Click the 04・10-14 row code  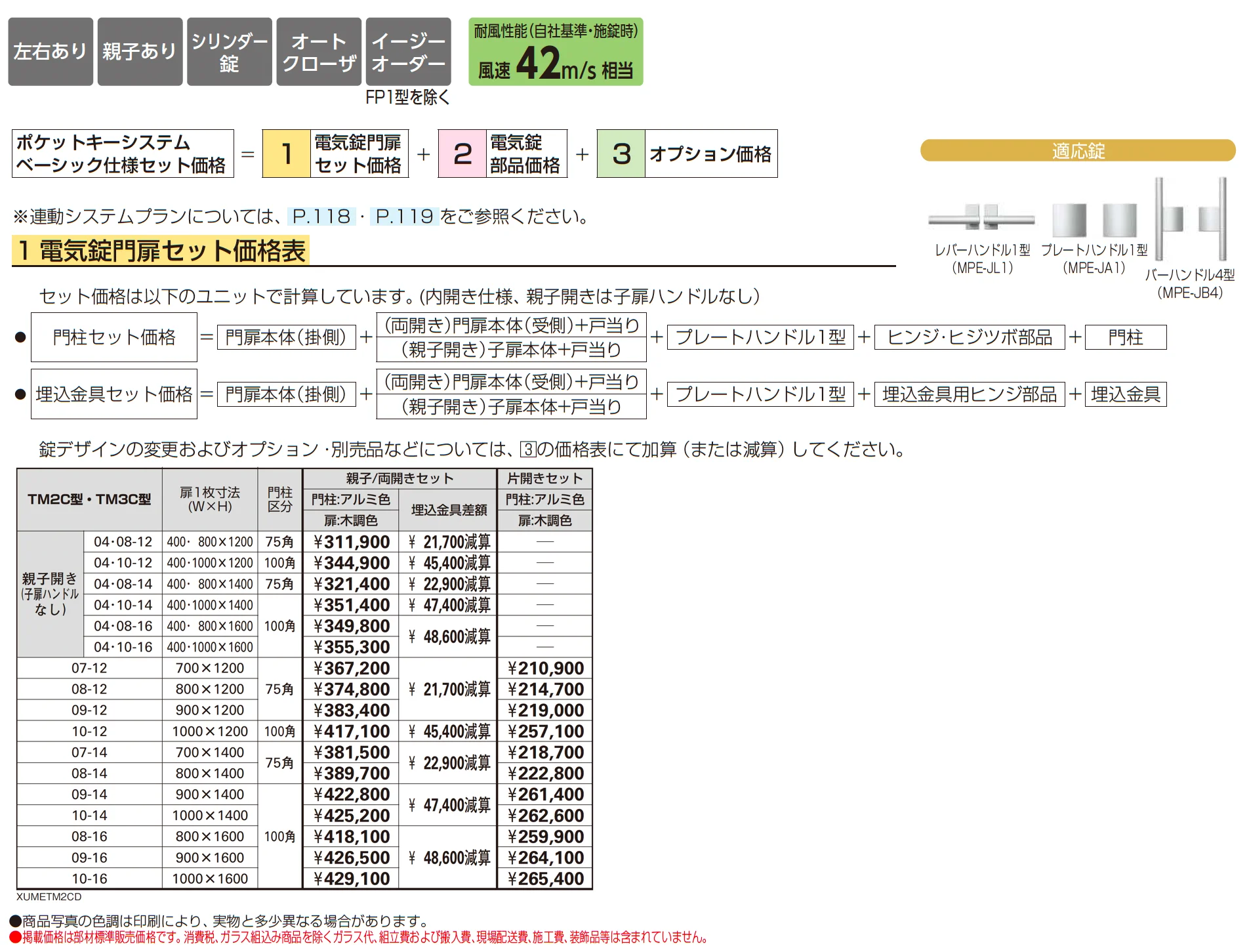[123, 605]
